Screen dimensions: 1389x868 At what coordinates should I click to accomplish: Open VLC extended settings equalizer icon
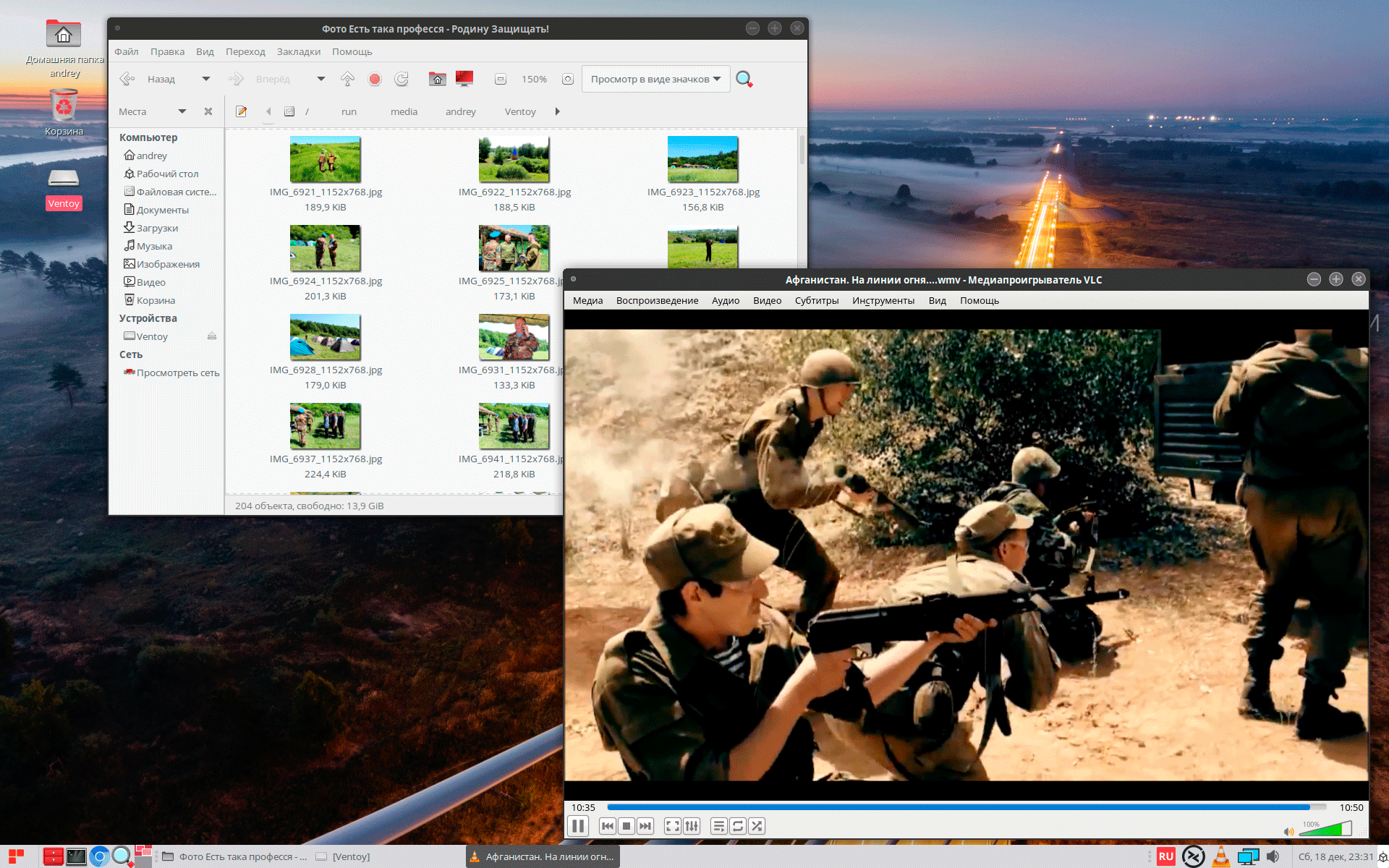click(x=692, y=826)
